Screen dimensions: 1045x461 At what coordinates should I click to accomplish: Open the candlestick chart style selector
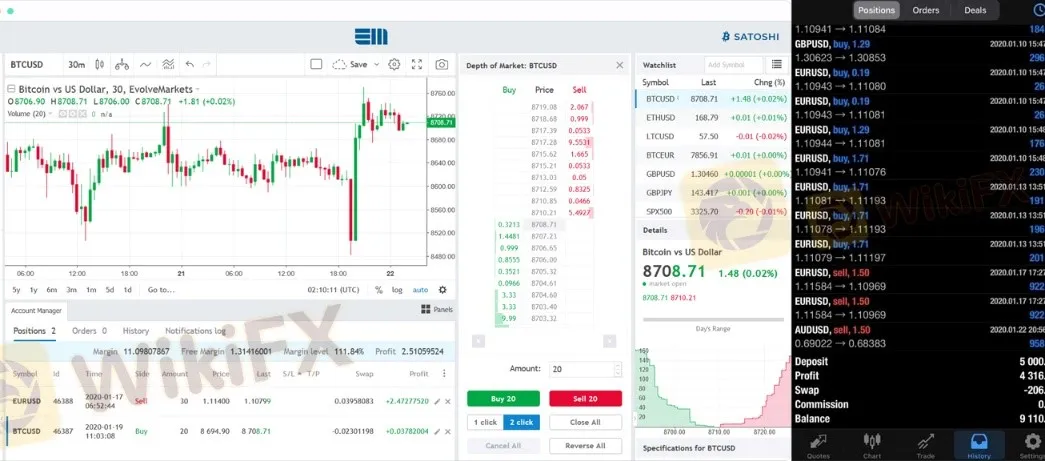point(100,65)
